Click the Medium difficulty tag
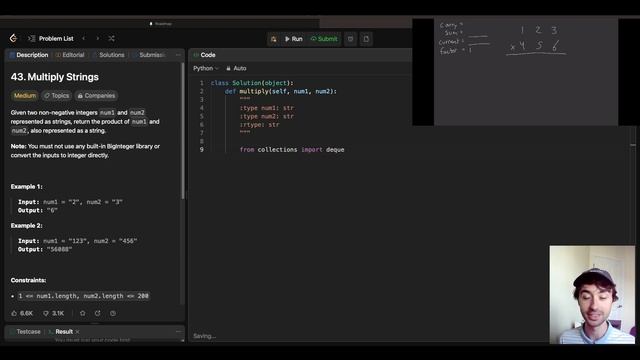 (x=25, y=96)
